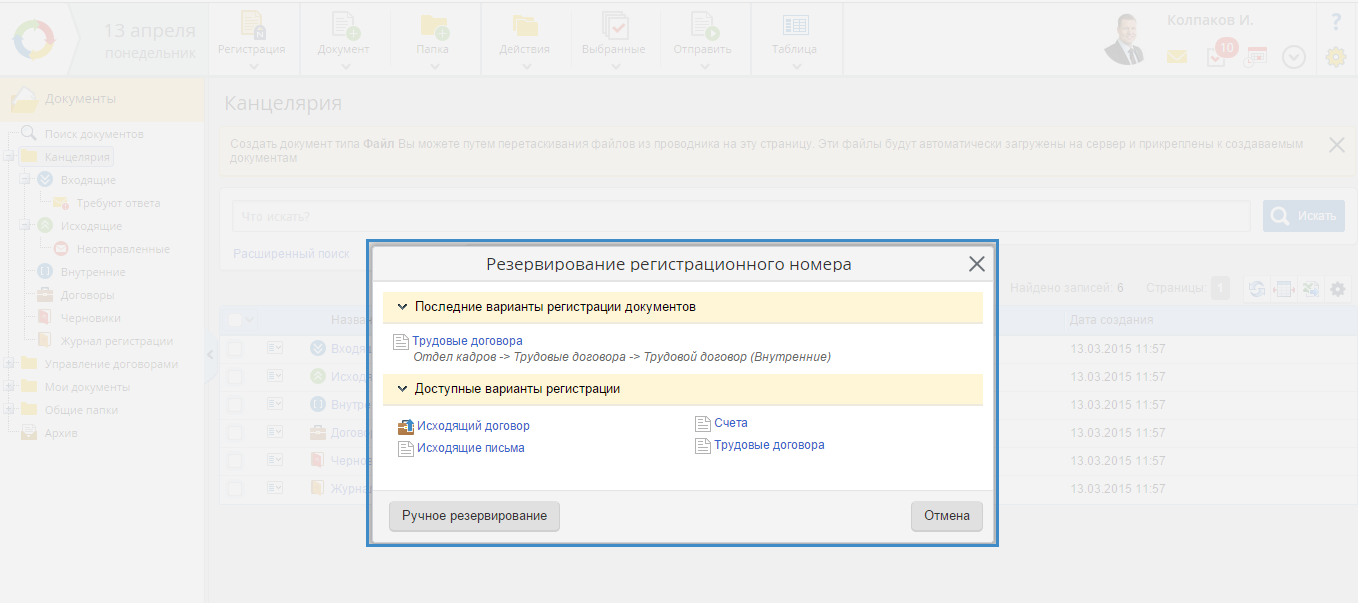This screenshot has height=603, width=1358.
Task: Select the 'Исходящий договор' registration option
Action: pos(472,426)
